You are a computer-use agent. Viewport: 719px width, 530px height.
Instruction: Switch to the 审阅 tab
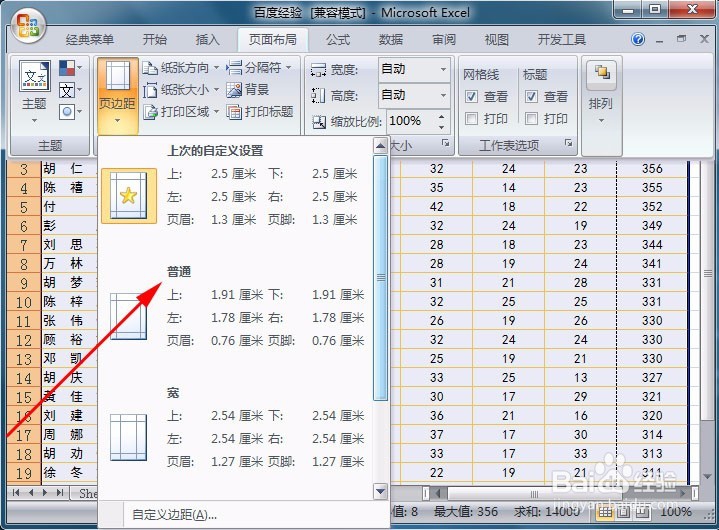point(444,40)
